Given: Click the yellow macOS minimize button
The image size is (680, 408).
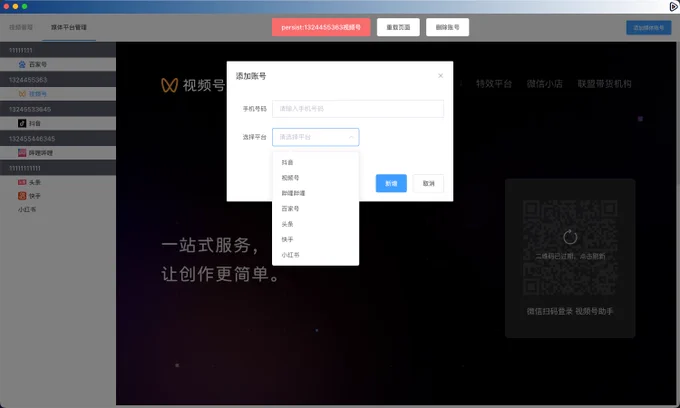Looking at the screenshot, I should (15, 6).
